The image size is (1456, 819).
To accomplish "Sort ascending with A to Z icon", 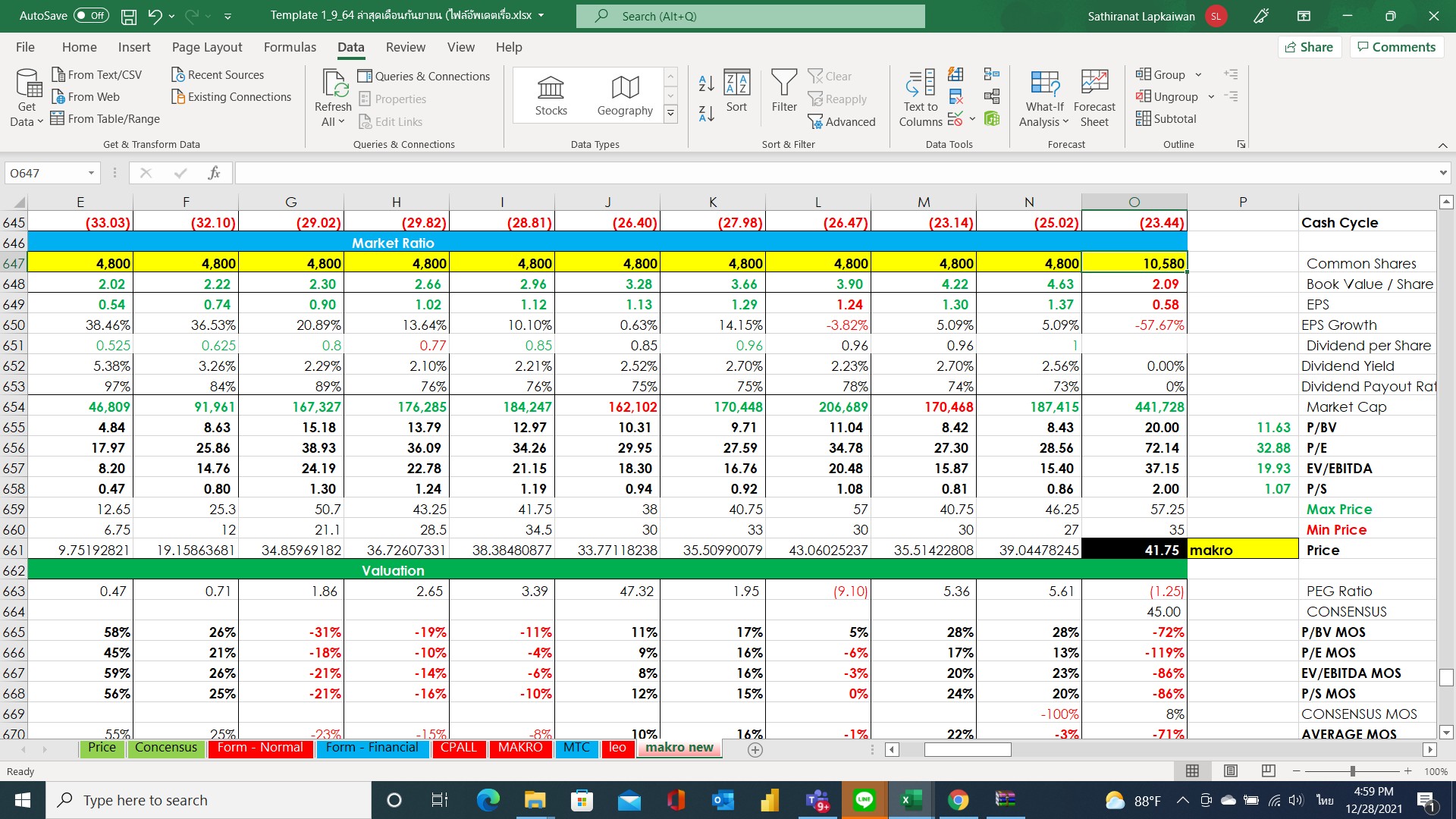I will pyautogui.click(x=706, y=83).
